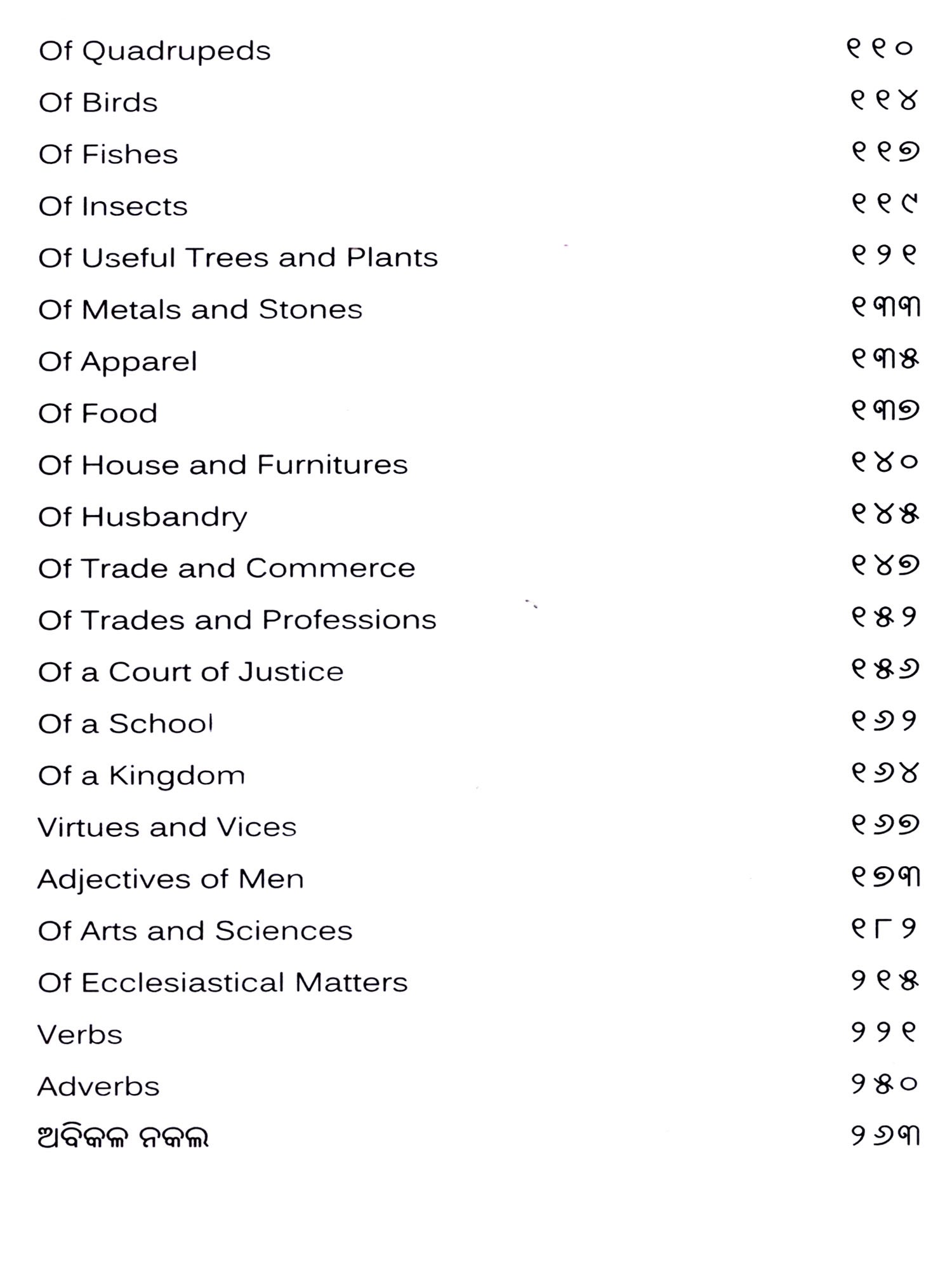Screen dimensions: 952x1270
Task: Select "Of Ecclesiastical Matters" entry
Action: (x=223, y=983)
